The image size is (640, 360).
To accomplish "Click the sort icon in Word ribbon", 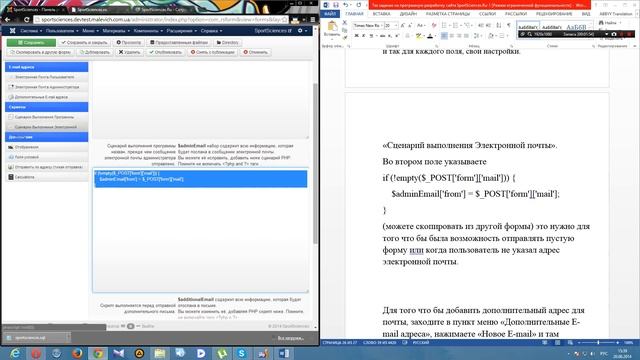I will pos(499,25).
